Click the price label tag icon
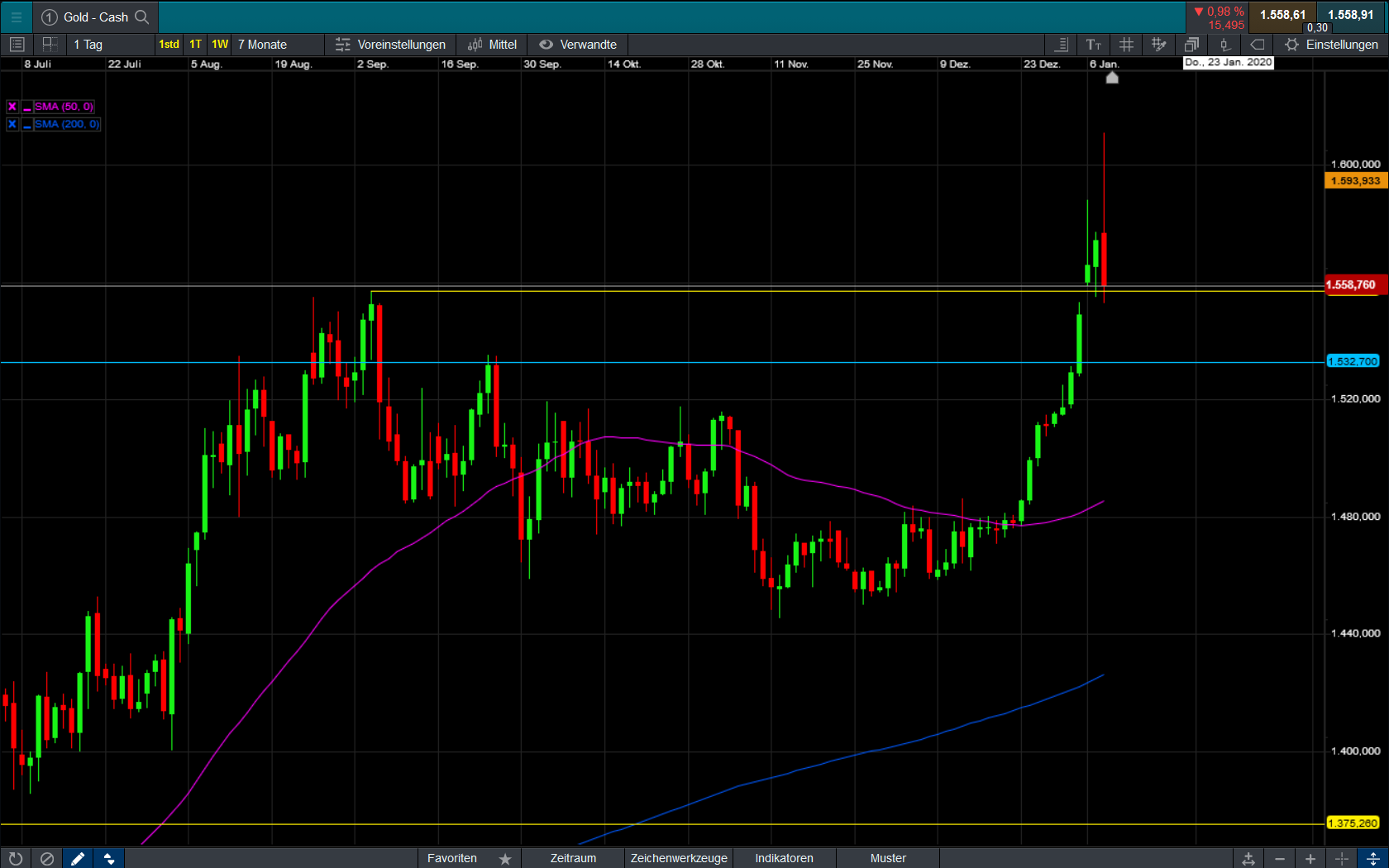1389x868 pixels. [x=1257, y=45]
